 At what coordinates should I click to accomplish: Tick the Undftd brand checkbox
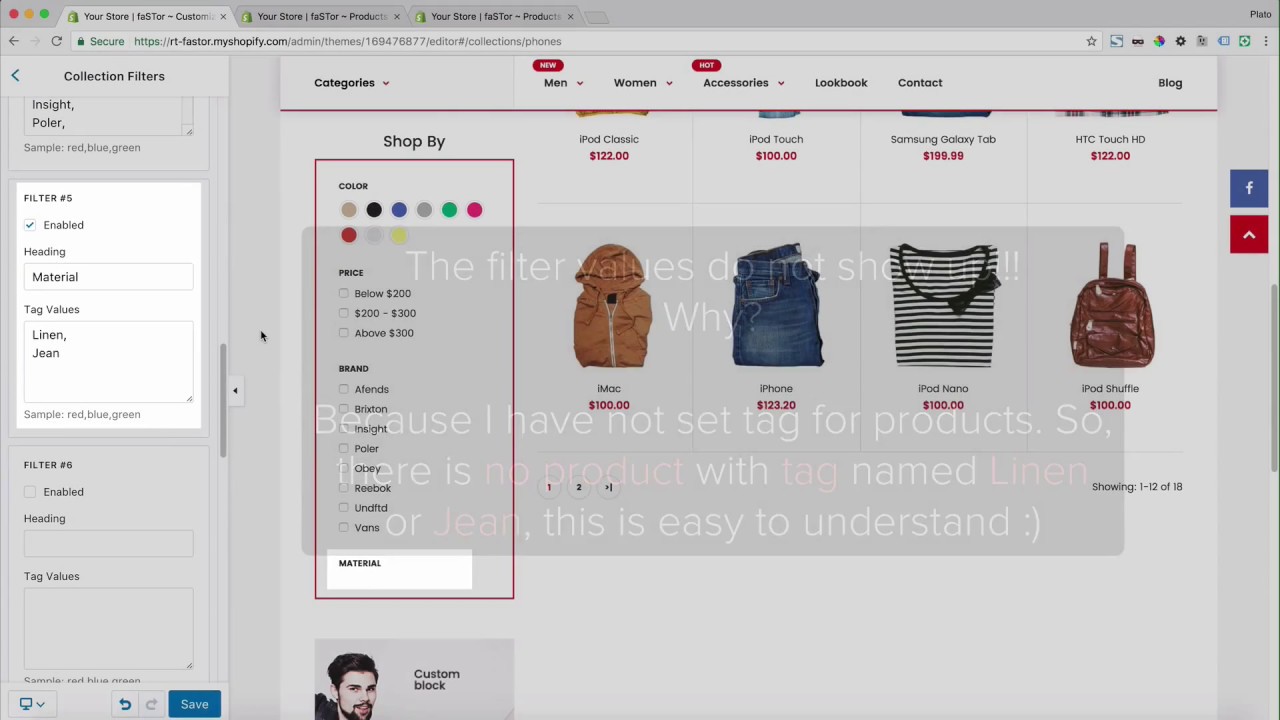344,508
